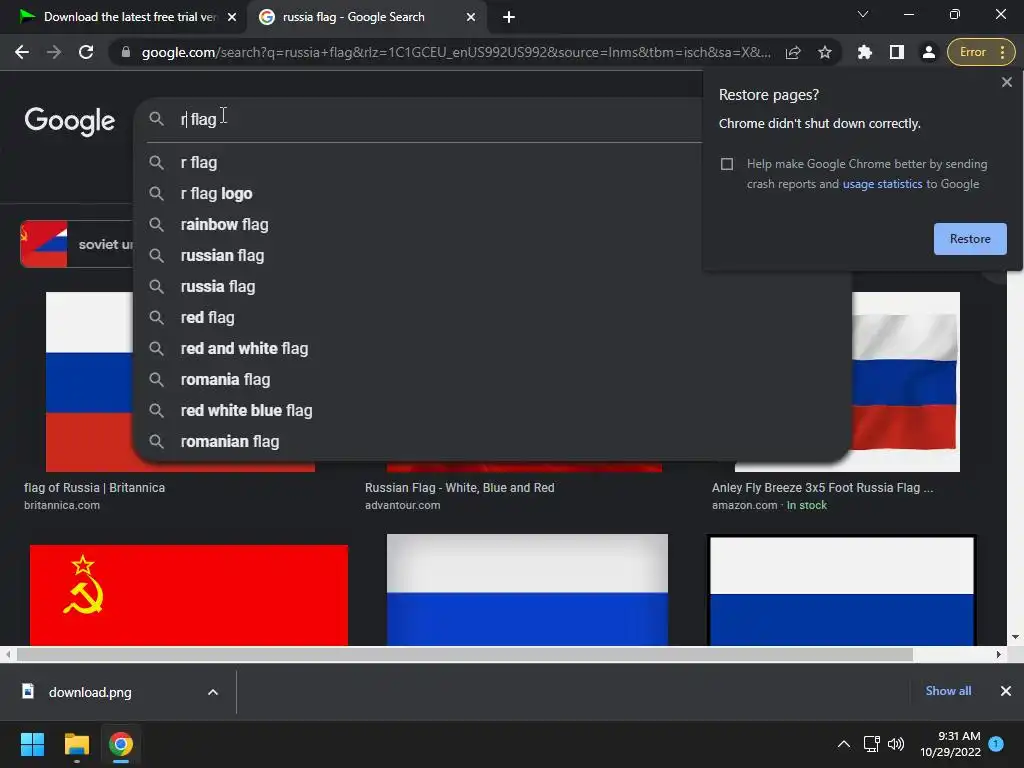Bookmark this page with the star icon
Screen dimensions: 1024x768
[x=825, y=52]
